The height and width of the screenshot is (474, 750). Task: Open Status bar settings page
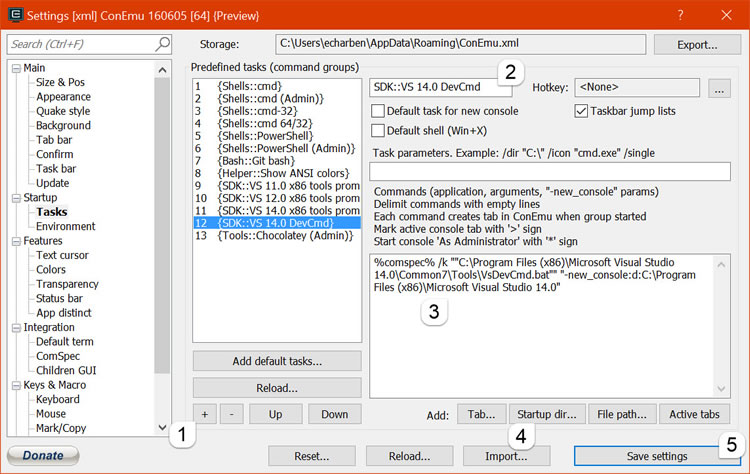[59, 298]
